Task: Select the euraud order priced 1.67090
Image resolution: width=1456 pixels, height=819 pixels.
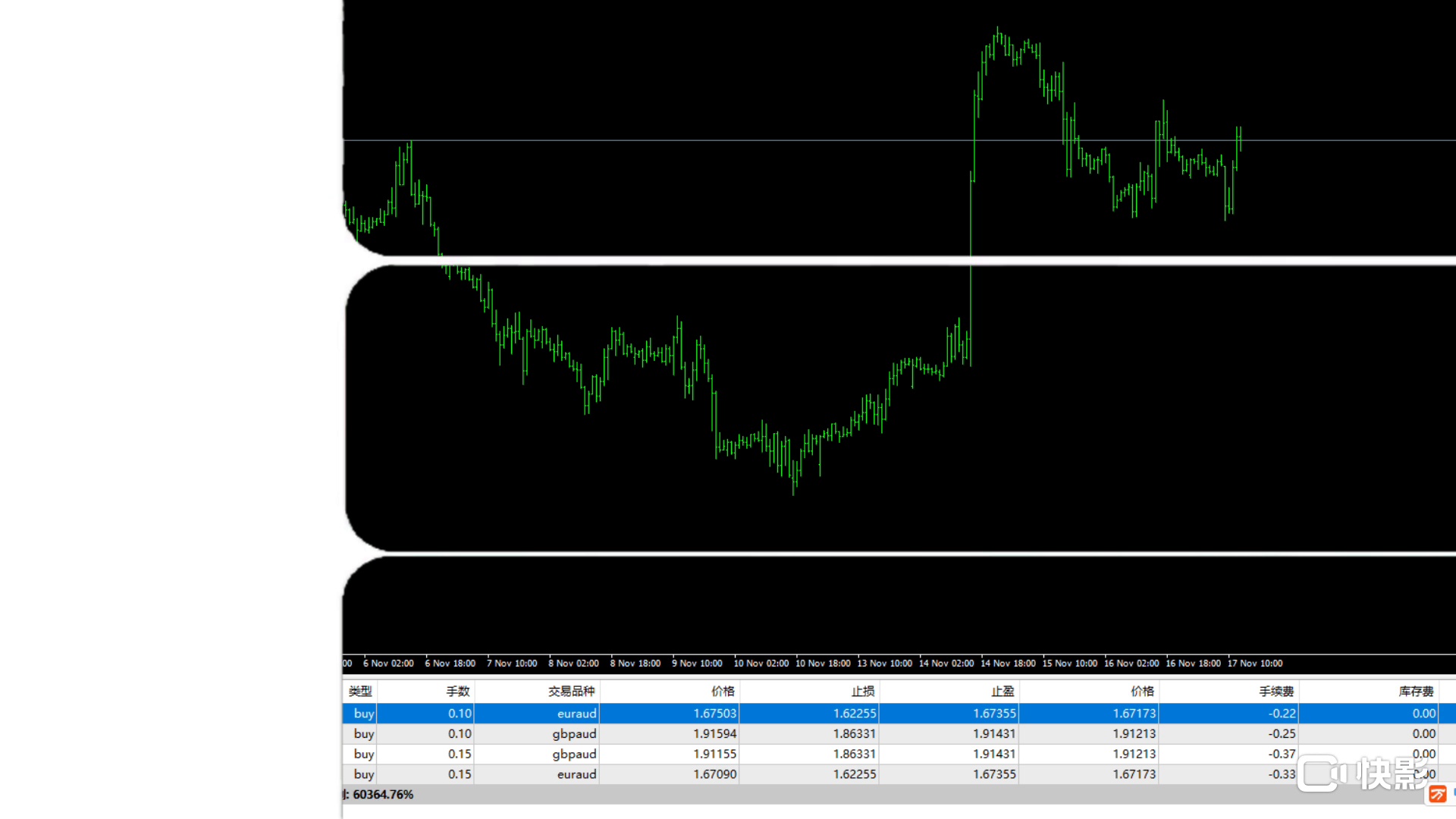Action: 714,774
